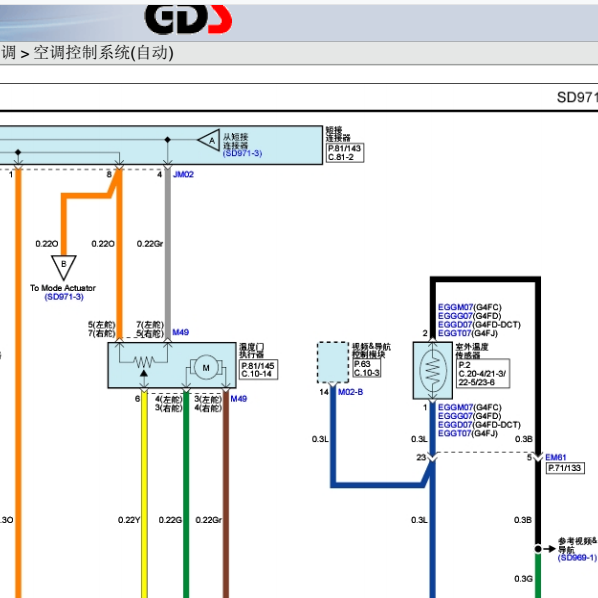Click the 'To Mode Actuator' label
The image size is (598, 598).
(x=63, y=288)
